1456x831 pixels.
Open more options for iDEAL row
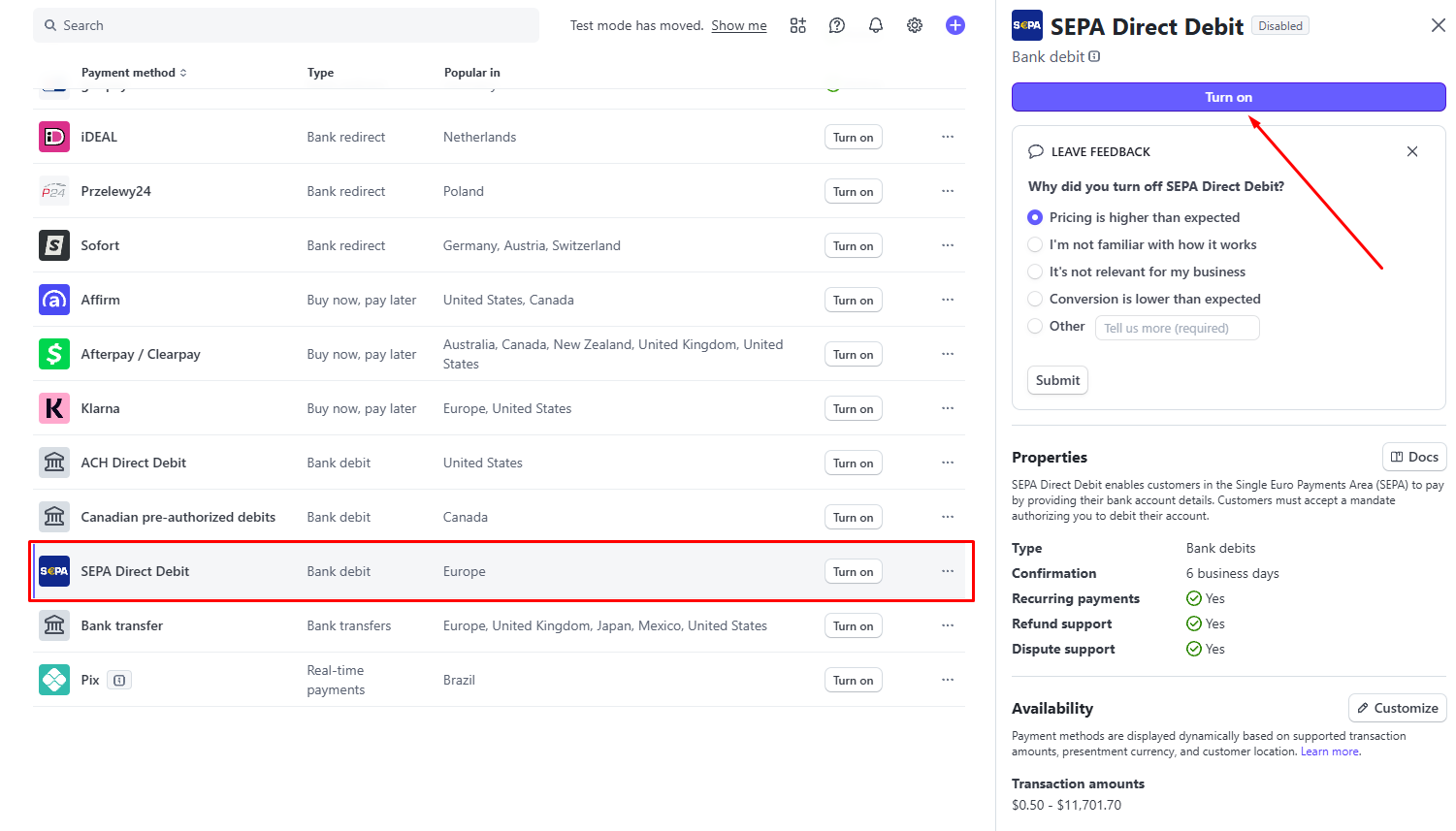point(948,137)
